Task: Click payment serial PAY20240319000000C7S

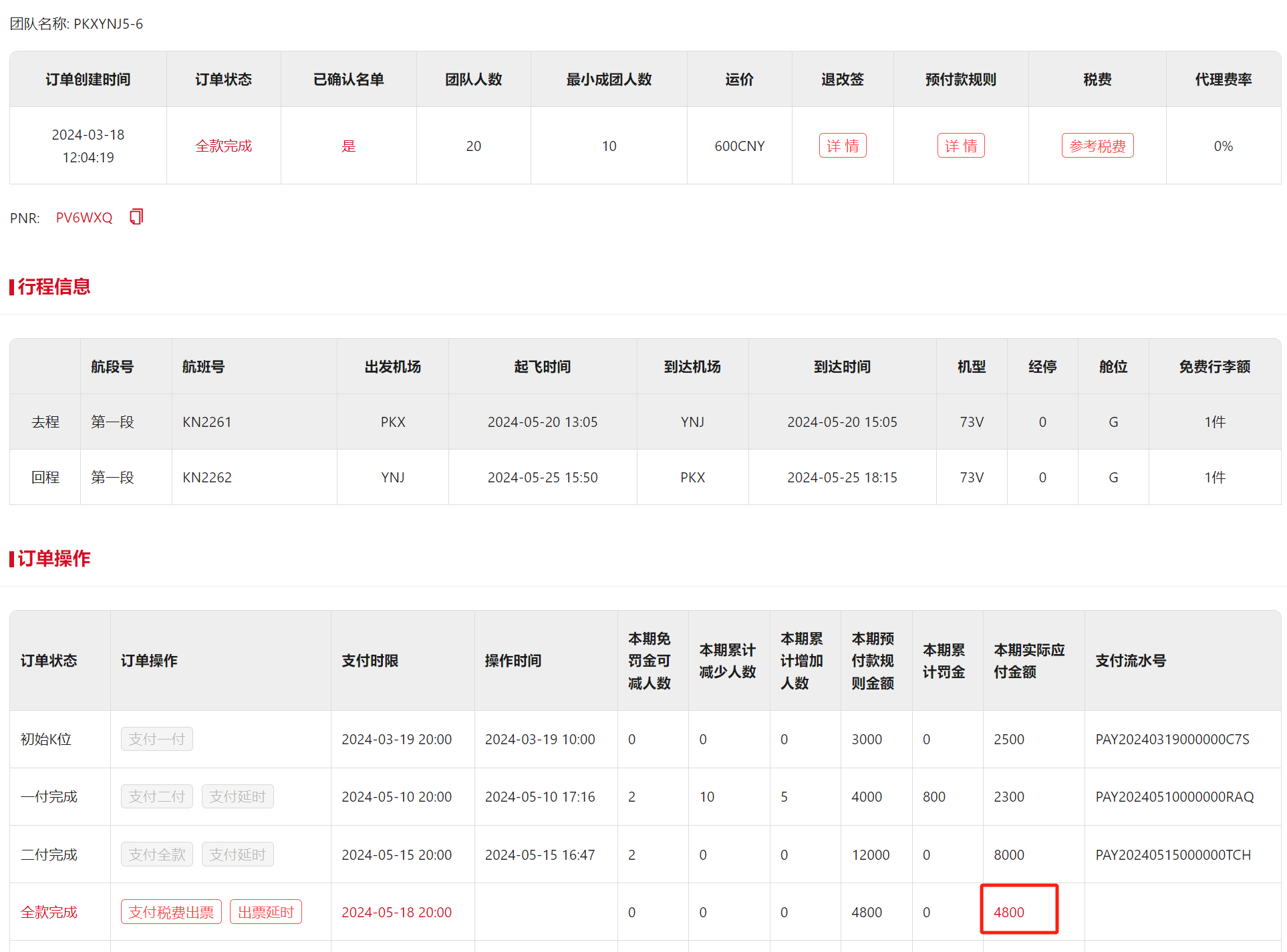Action: coord(1172,740)
